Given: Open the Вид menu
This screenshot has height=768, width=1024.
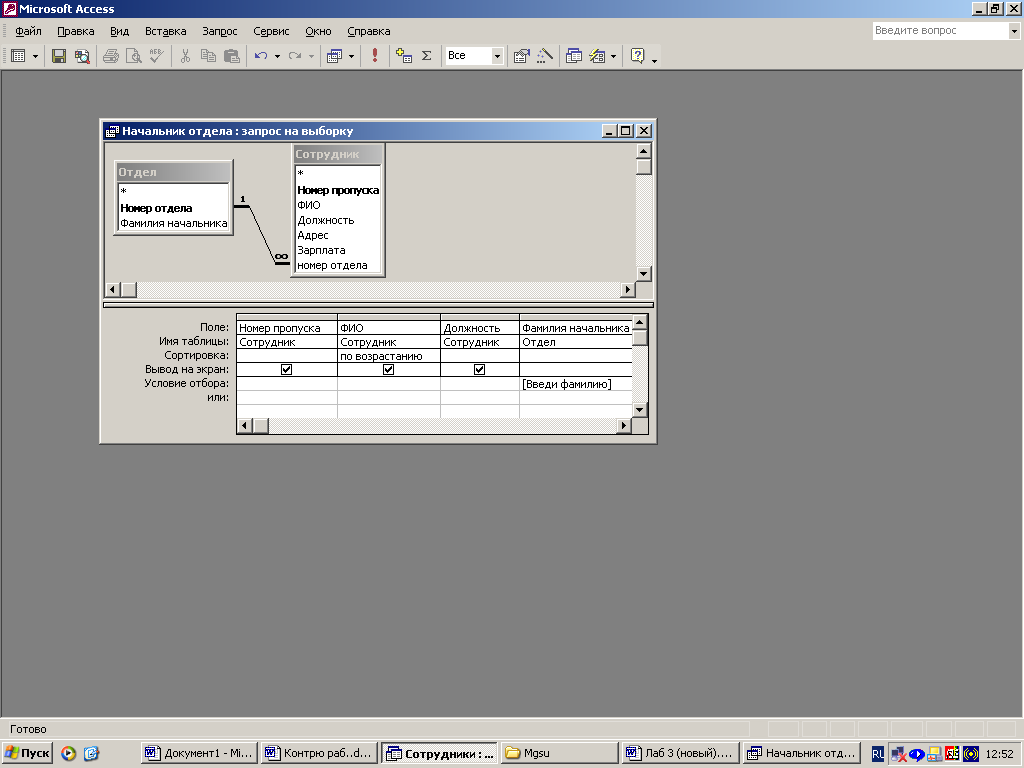Looking at the screenshot, I should coord(120,31).
